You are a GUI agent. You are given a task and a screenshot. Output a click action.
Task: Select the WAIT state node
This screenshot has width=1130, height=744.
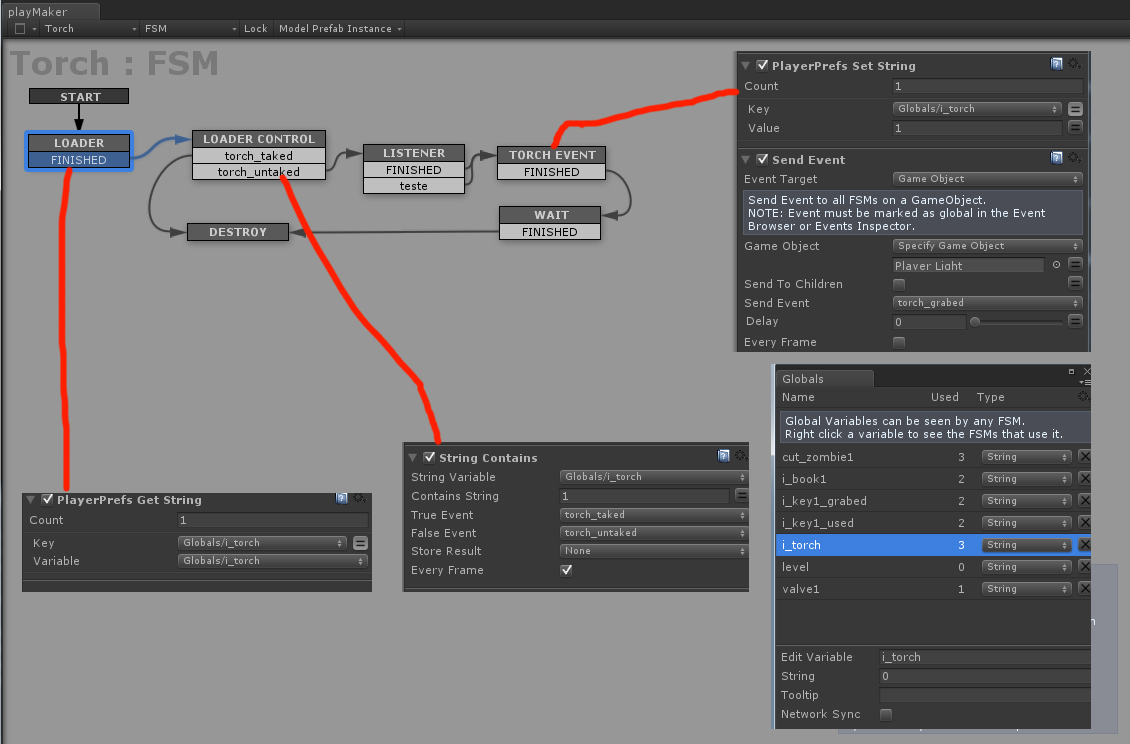tap(551, 215)
